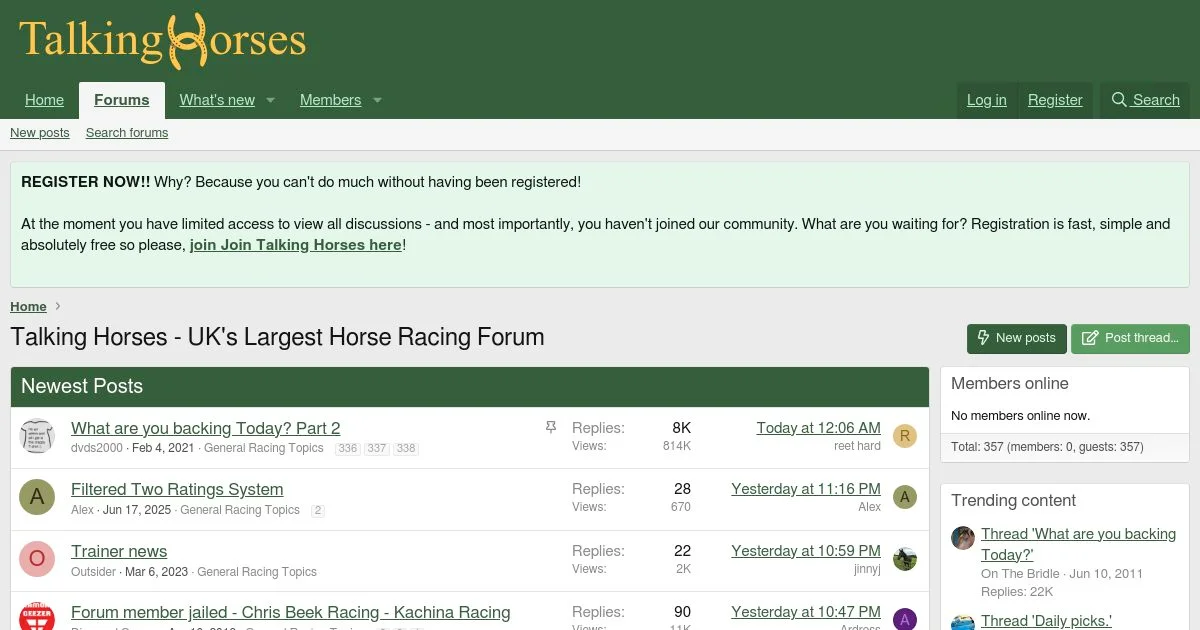Click dvds2000's avatar thumbnail
Viewport: 1200px width, 630px height.
point(37,436)
